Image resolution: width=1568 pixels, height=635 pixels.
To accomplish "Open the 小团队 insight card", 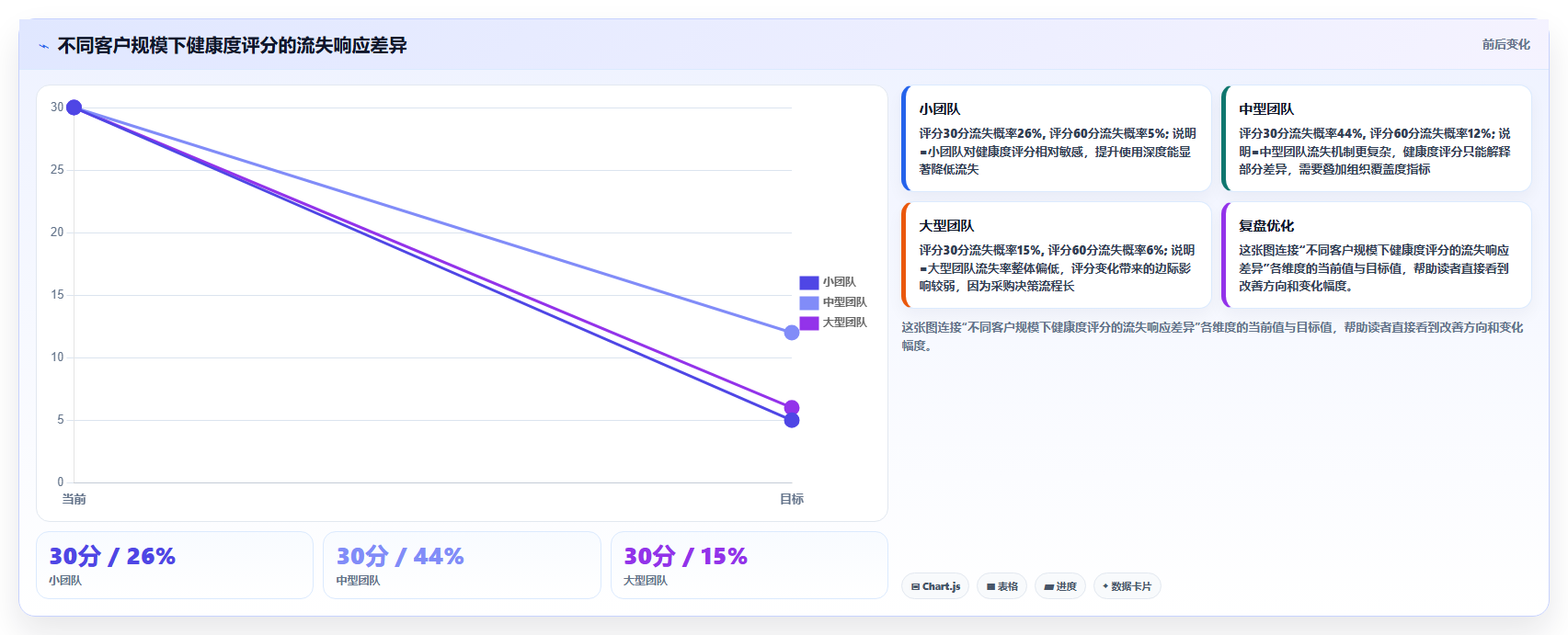I will [x=1056, y=139].
